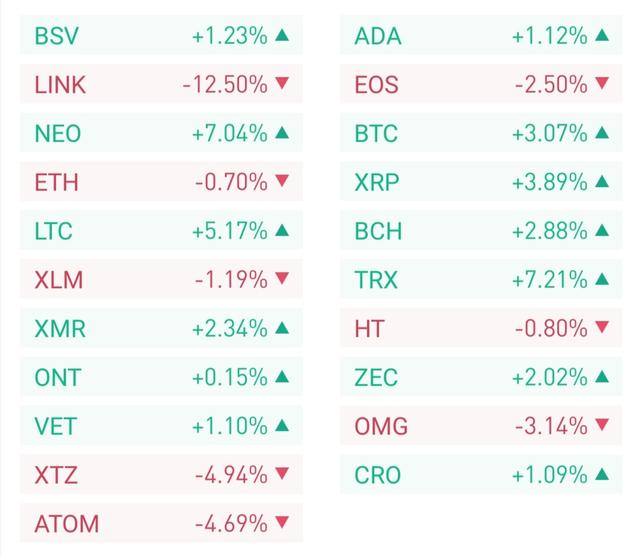The width and height of the screenshot is (640, 557).
Task: Click the green up arrow beside BSV
Action: coord(282,37)
